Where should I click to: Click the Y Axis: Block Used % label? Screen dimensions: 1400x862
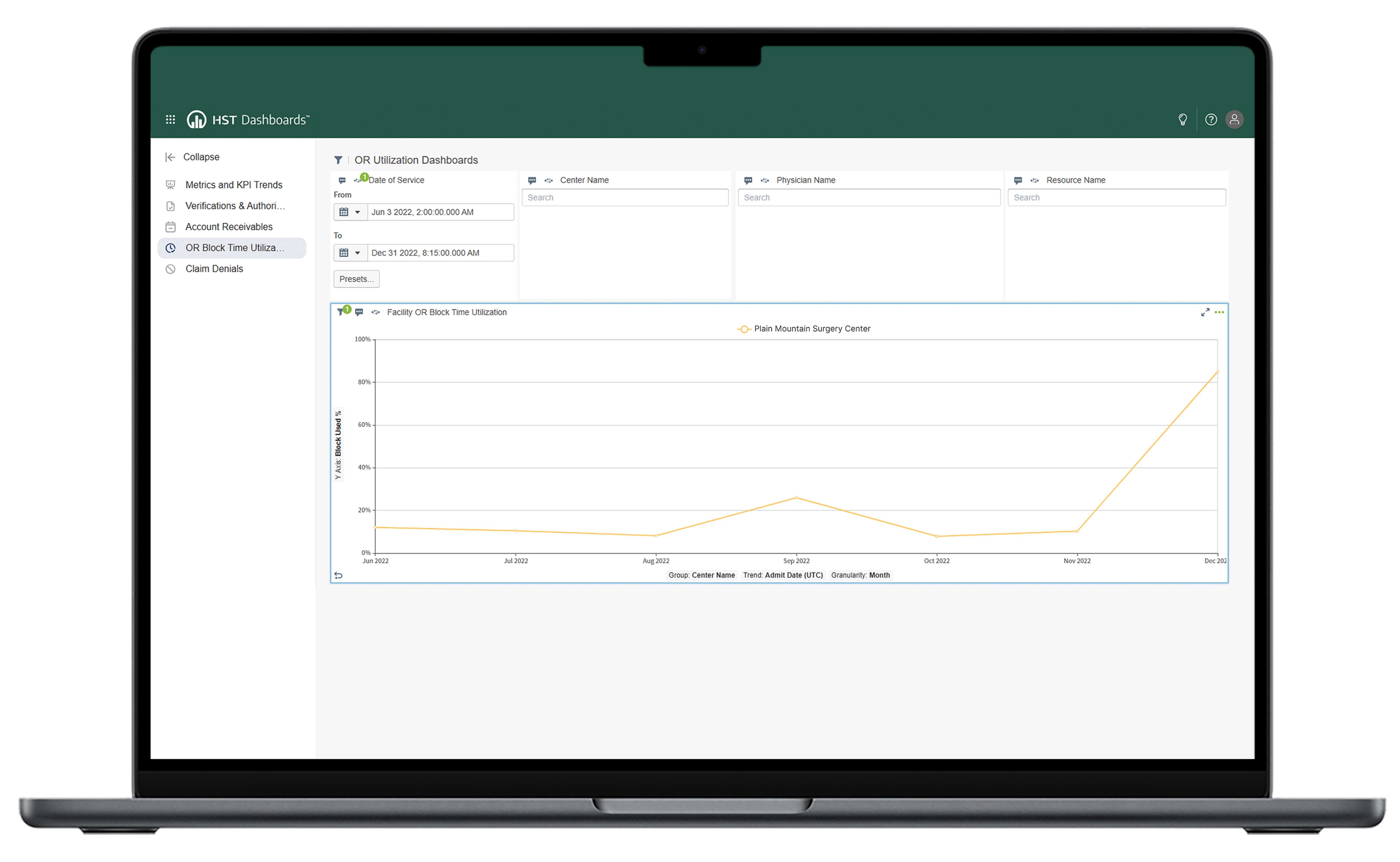point(338,445)
